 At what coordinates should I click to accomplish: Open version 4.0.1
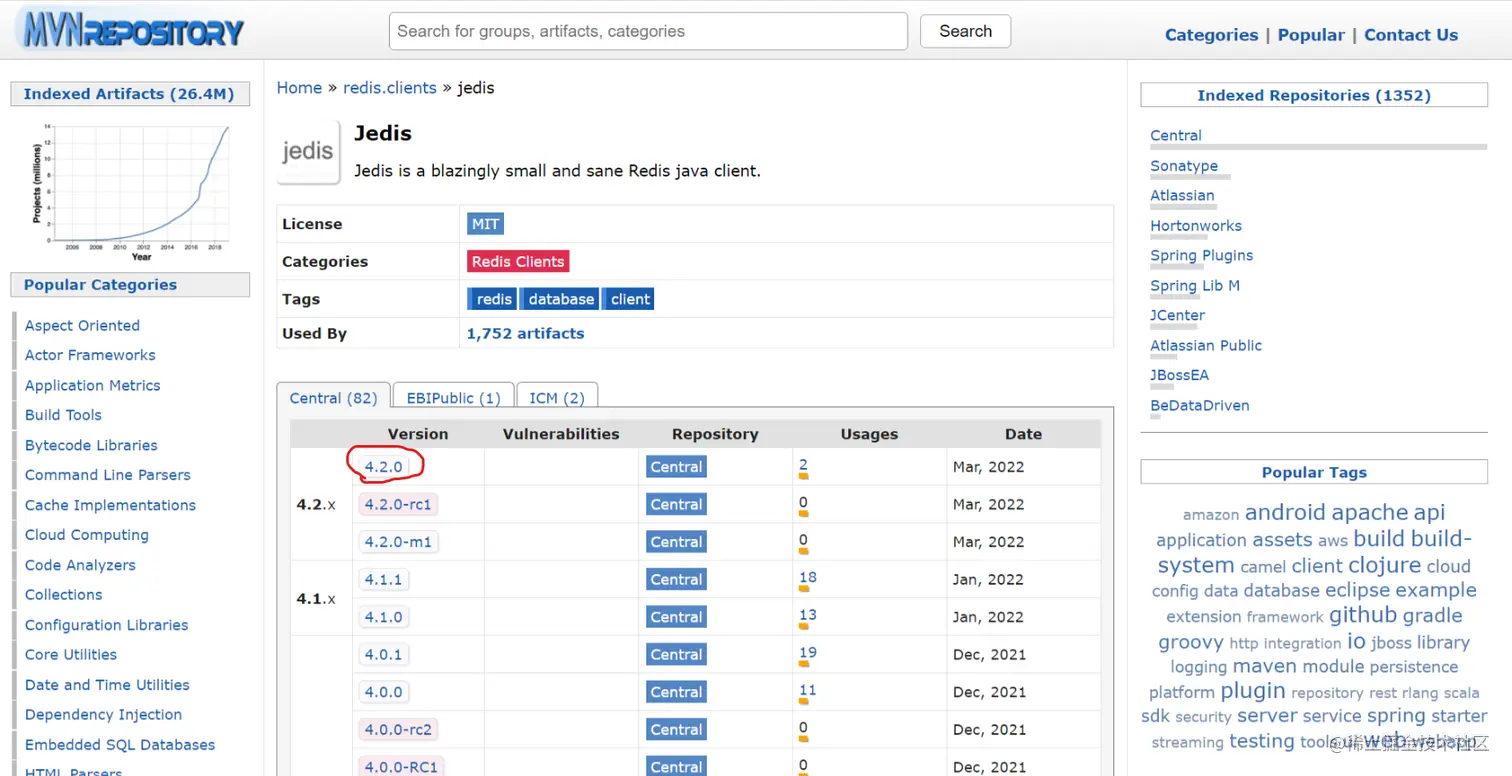point(383,654)
